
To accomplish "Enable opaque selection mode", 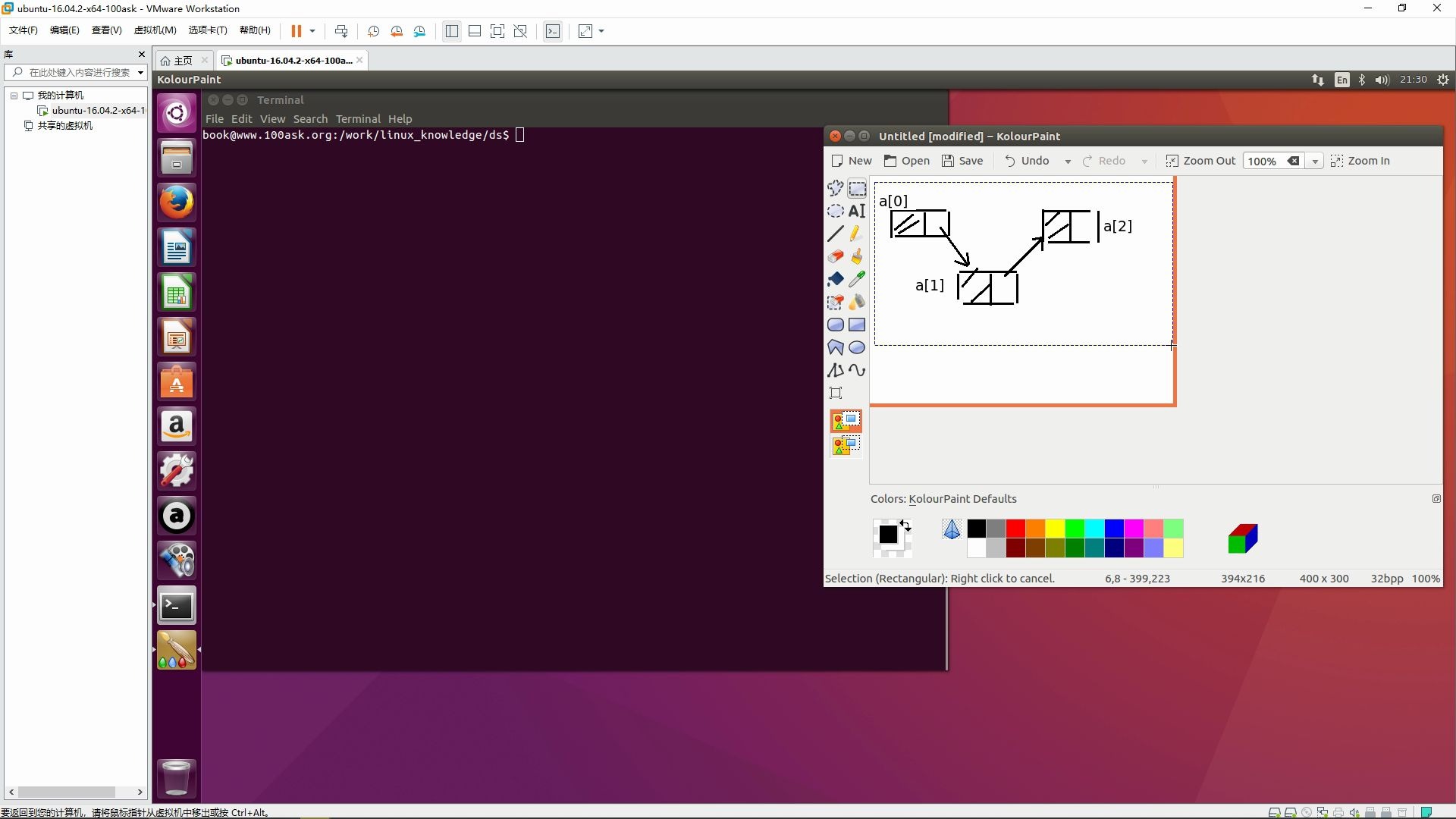I will 846,422.
